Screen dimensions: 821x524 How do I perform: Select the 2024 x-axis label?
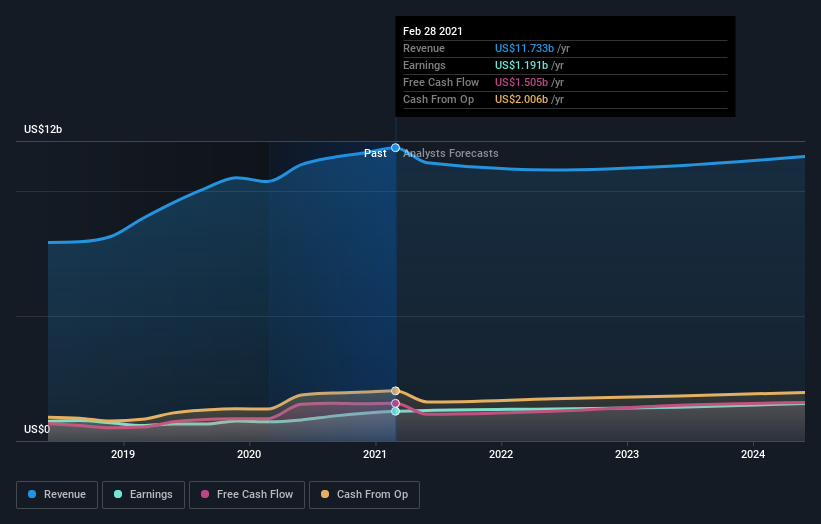coord(753,454)
